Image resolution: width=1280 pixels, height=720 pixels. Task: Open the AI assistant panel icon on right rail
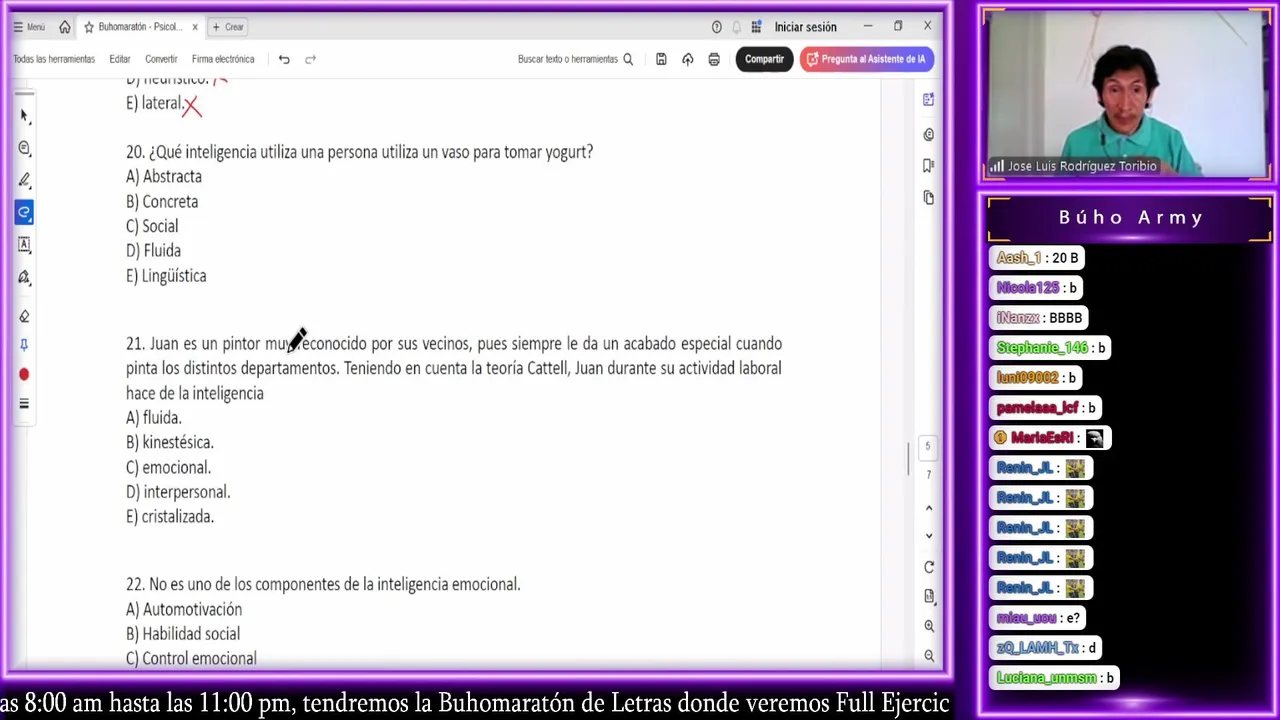(928, 100)
